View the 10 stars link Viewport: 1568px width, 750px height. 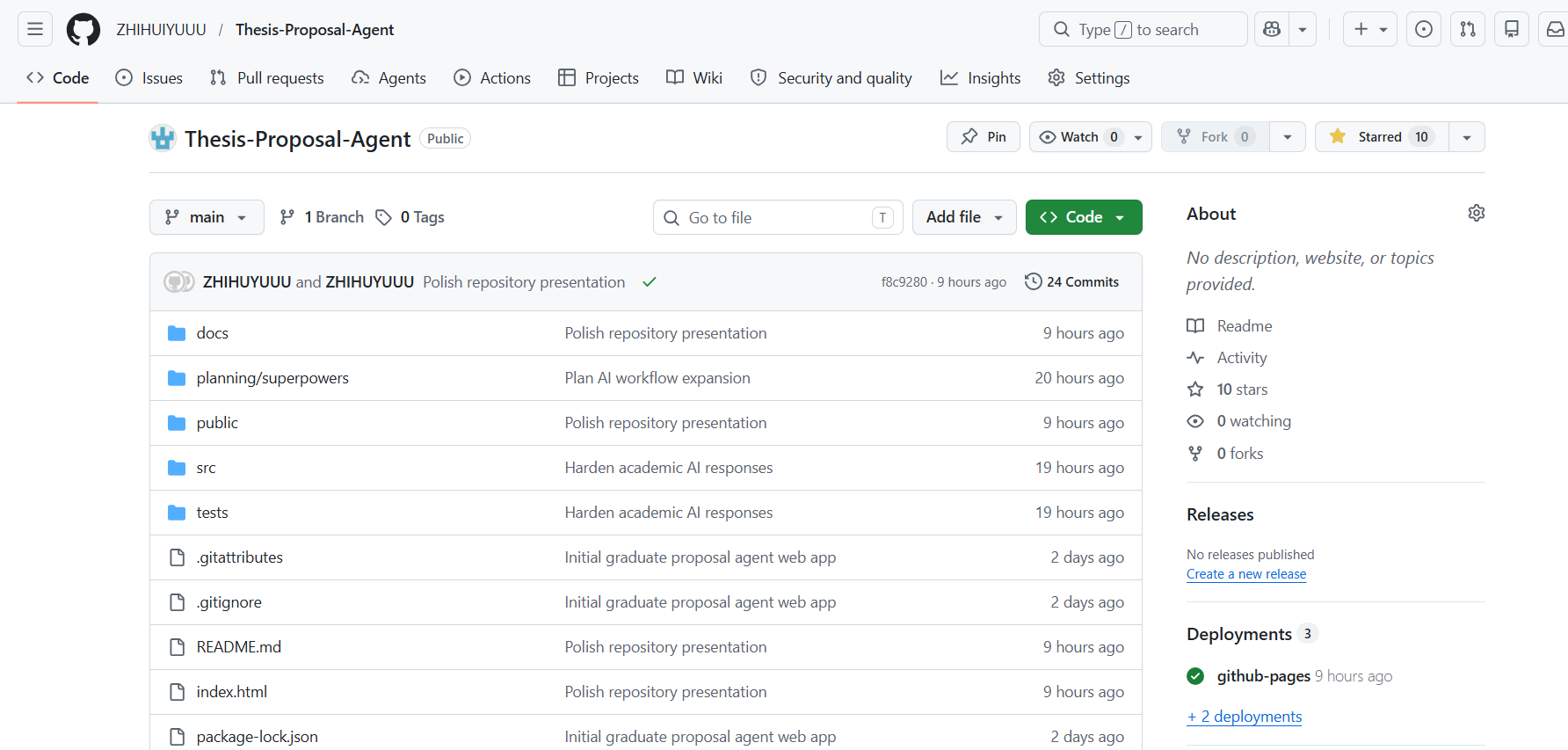coord(1228,390)
